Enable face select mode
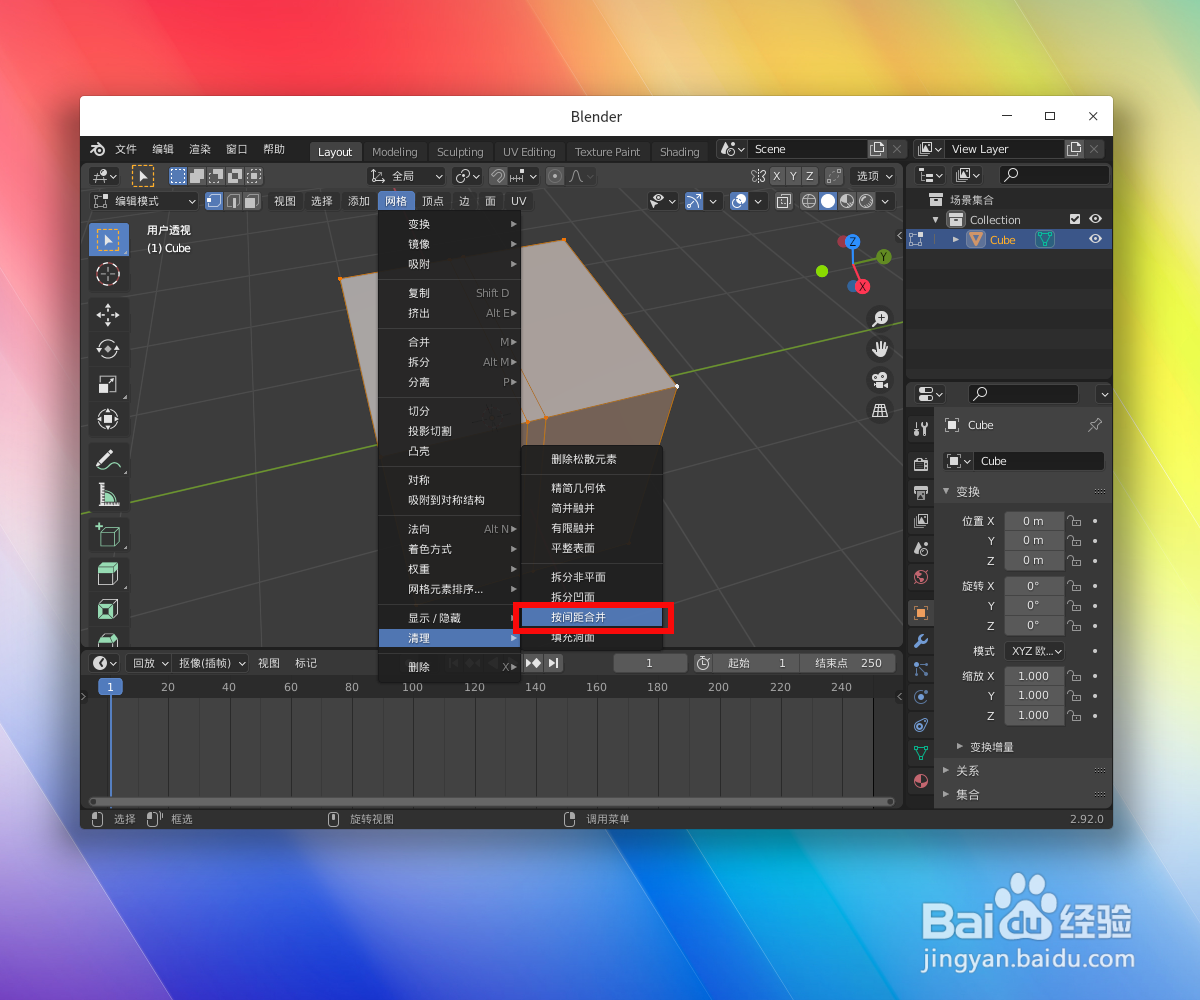The image size is (1200, 1000). (x=252, y=201)
